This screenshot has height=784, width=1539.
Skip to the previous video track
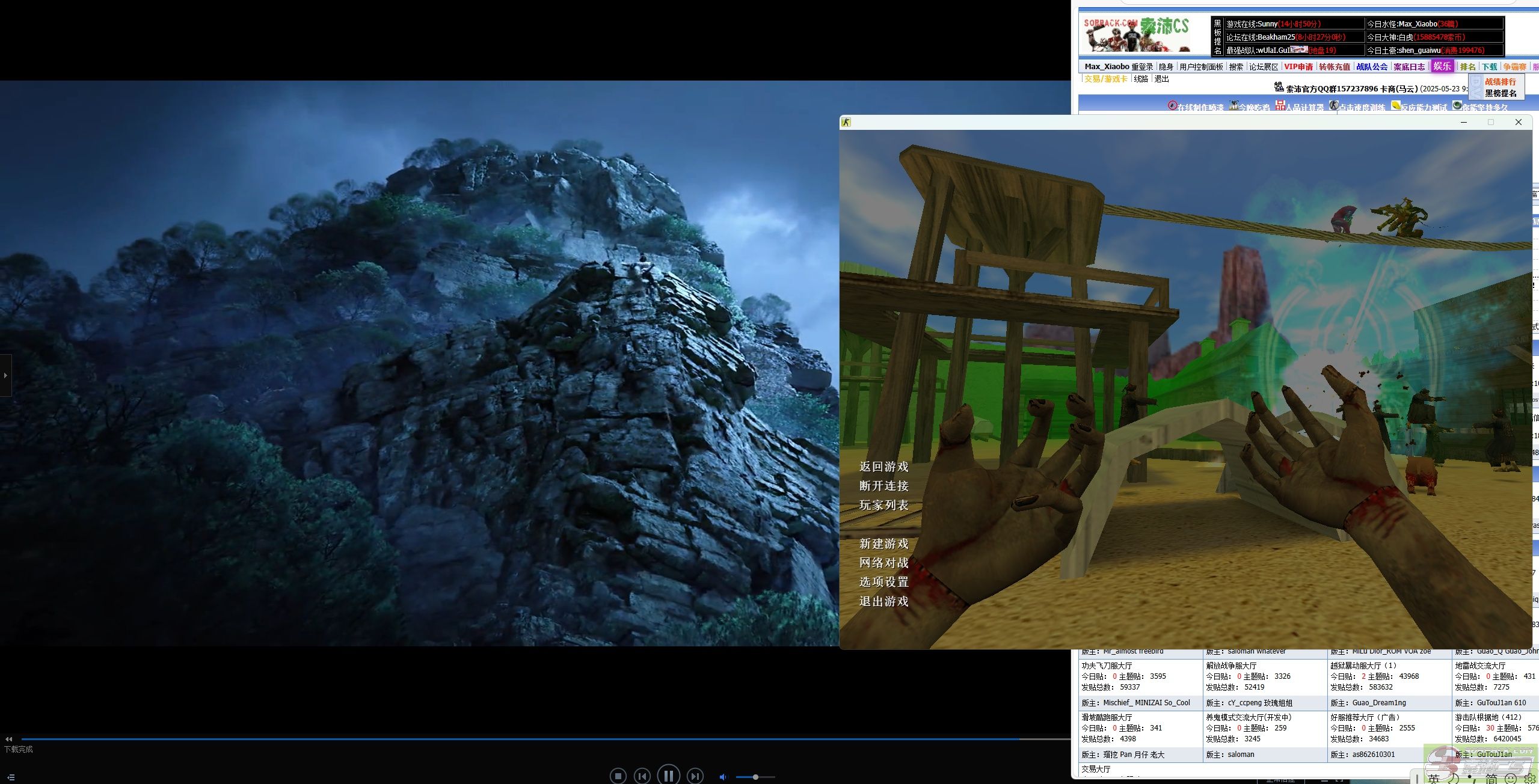coord(642,776)
